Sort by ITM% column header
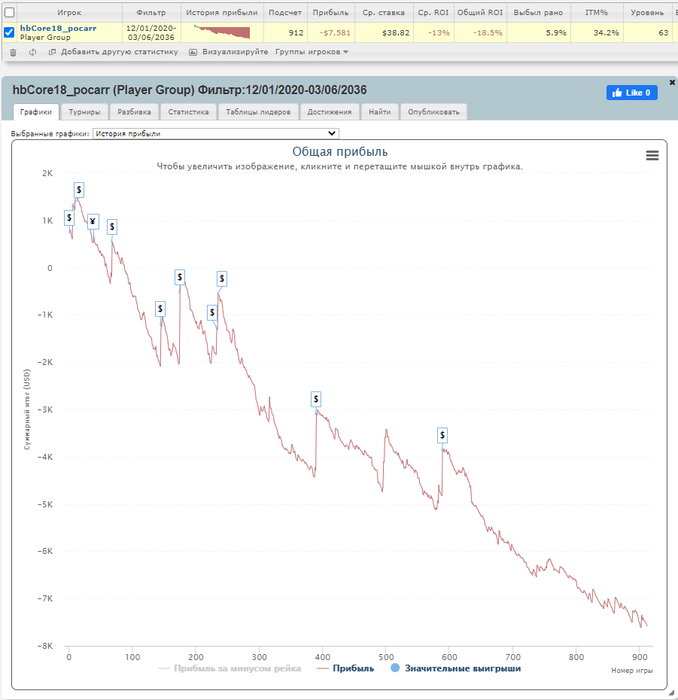The height and width of the screenshot is (700, 678). (596, 12)
